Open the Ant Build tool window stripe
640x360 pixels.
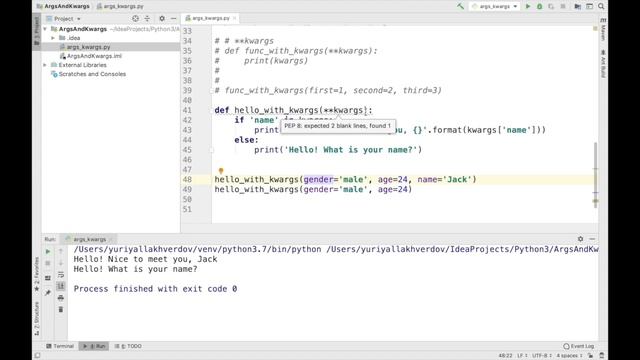pyautogui.click(x=603, y=64)
